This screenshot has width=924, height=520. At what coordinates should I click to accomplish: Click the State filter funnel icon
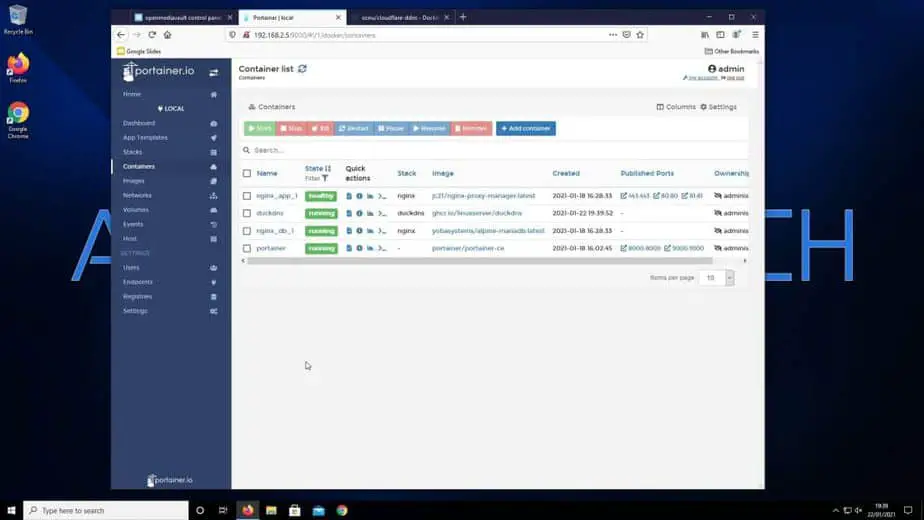coord(325,178)
